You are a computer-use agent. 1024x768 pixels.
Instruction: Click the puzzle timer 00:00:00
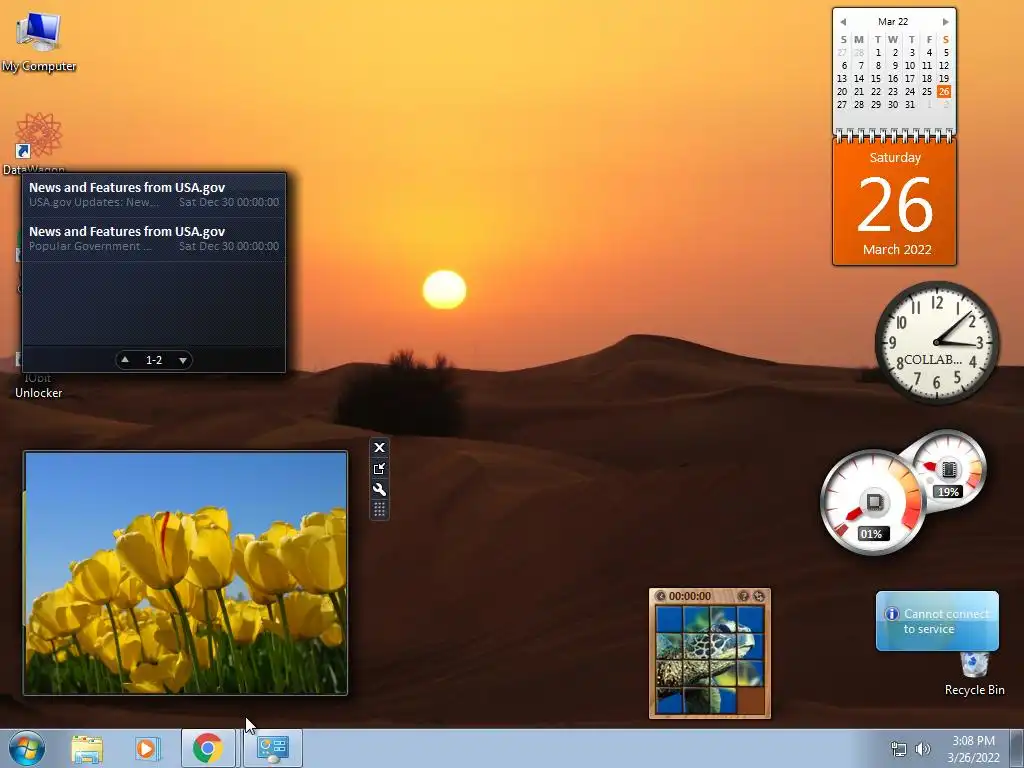[x=690, y=596]
